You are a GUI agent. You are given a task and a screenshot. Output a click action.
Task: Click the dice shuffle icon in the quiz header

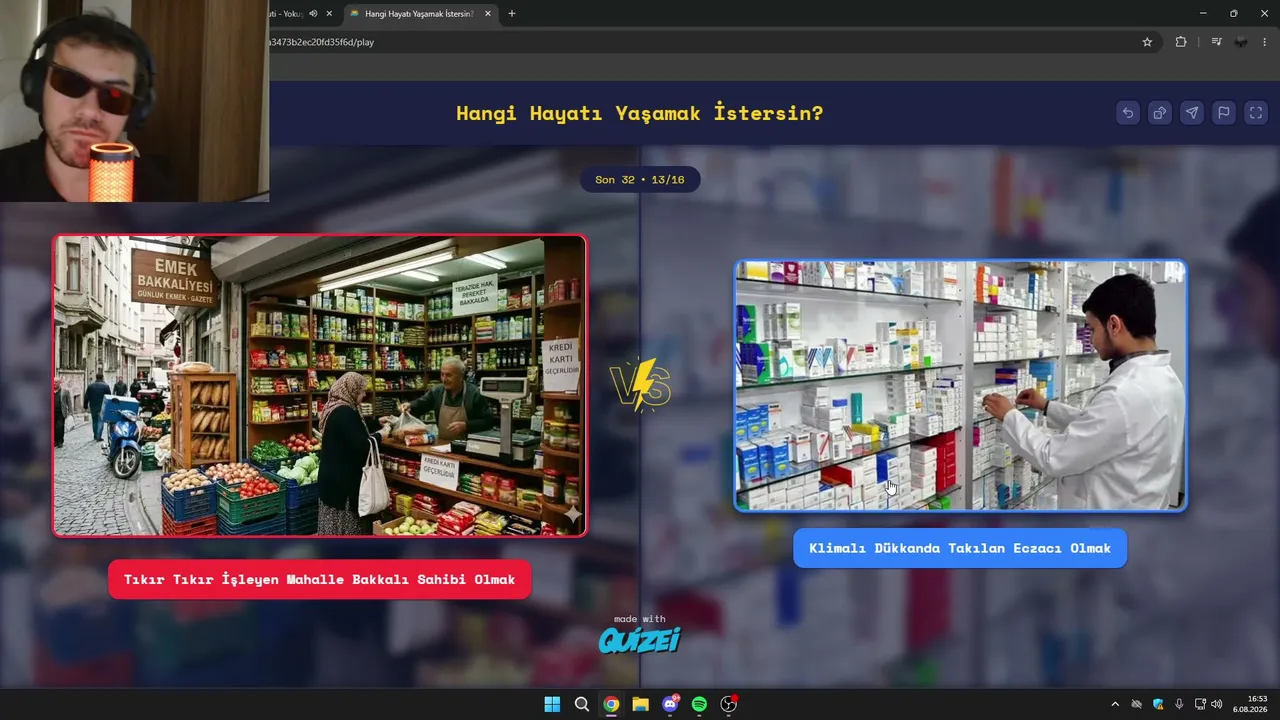[1160, 113]
